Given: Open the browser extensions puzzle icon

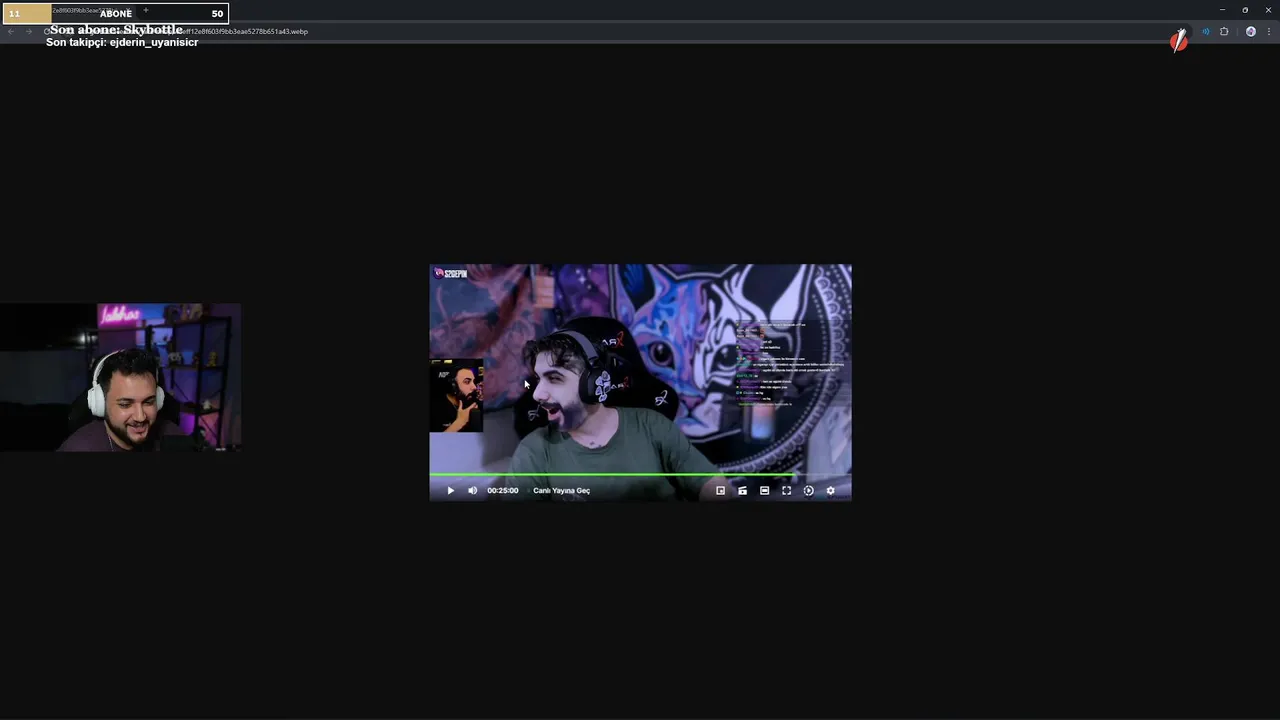Looking at the screenshot, I should (x=1224, y=32).
